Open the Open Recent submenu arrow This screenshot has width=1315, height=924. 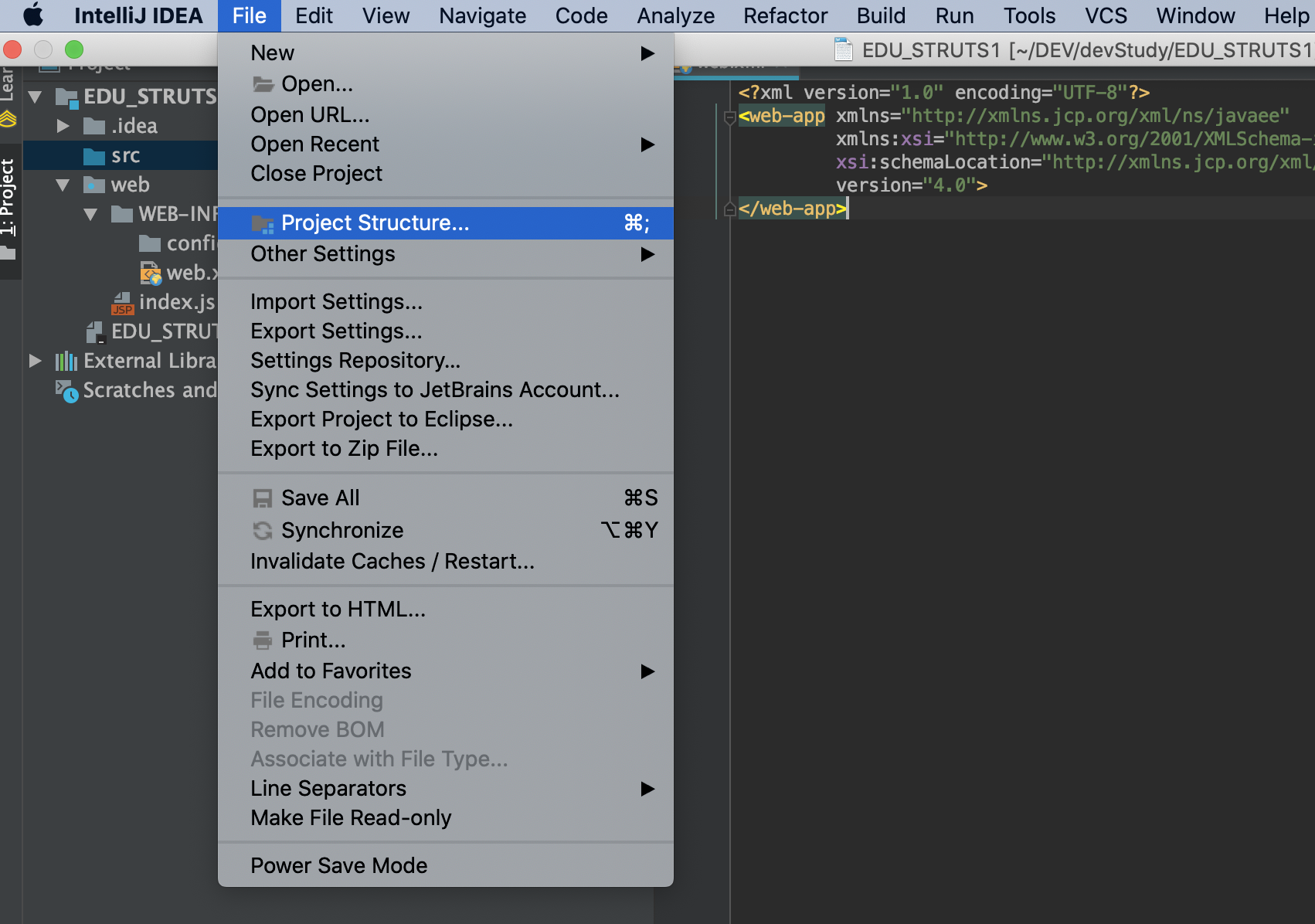coord(647,144)
